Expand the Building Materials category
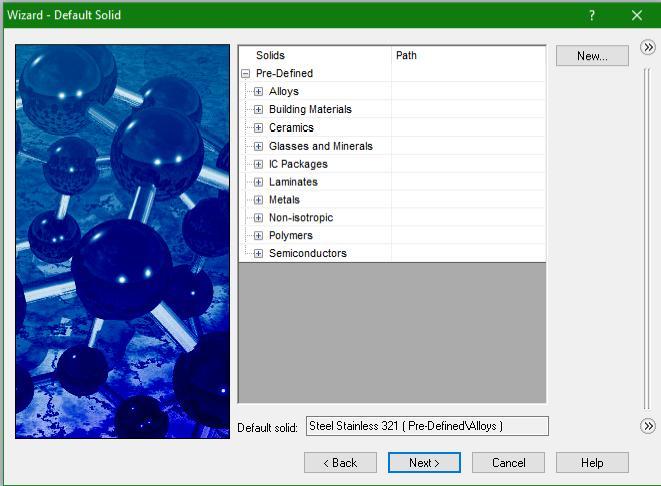Screen dimensions: 661x486 (x=258, y=110)
